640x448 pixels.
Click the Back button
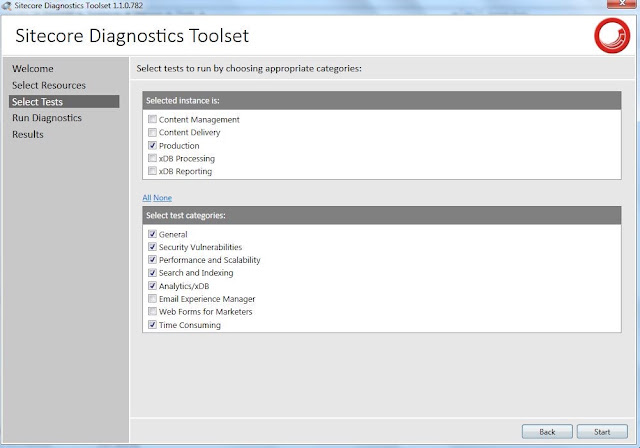547,432
